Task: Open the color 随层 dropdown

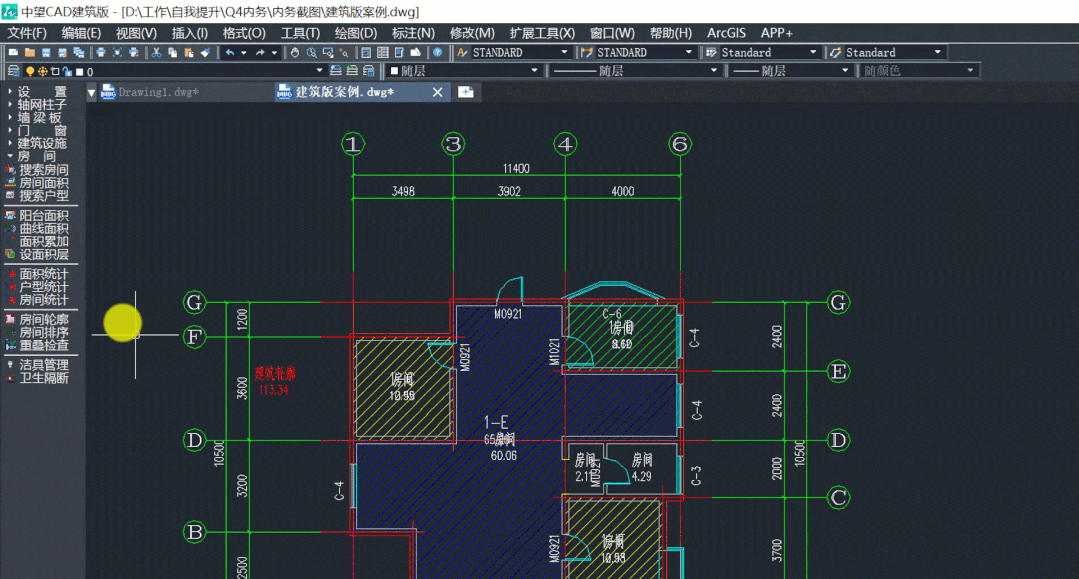Action: (x=534, y=71)
